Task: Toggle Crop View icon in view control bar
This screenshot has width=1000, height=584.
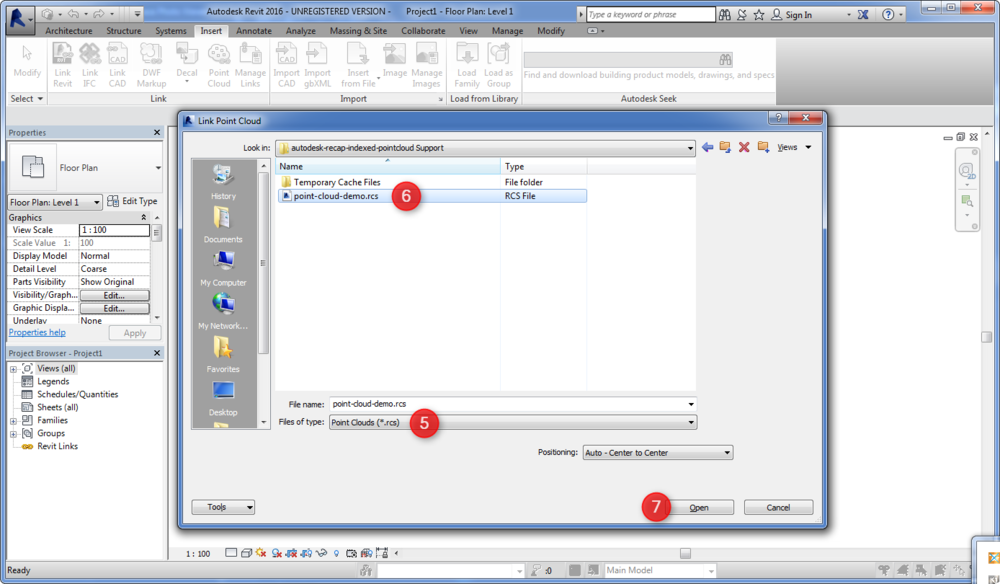Action: pyautogui.click(x=291, y=553)
